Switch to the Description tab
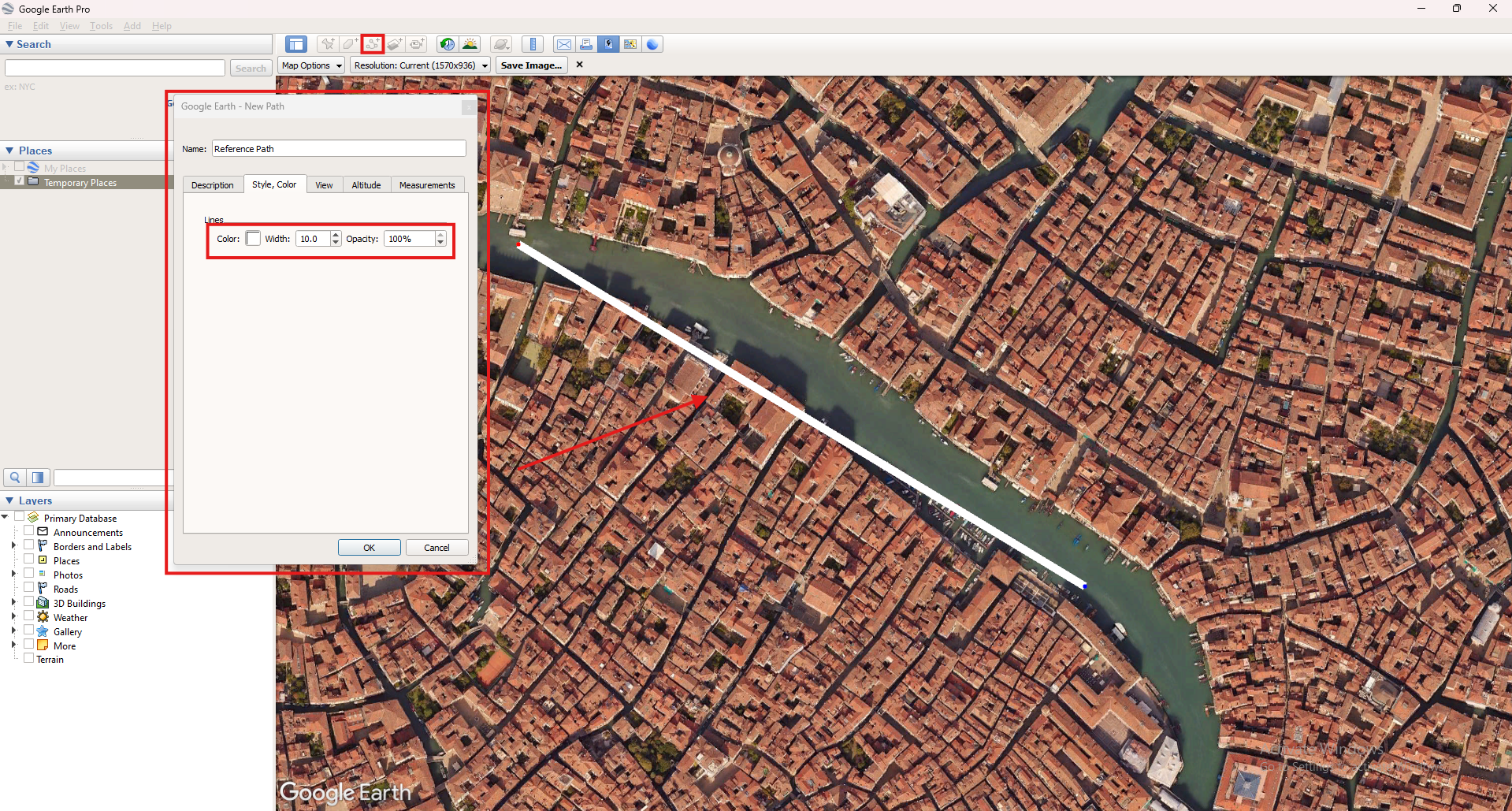Viewport: 1512px width, 811px height. click(x=213, y=185)
